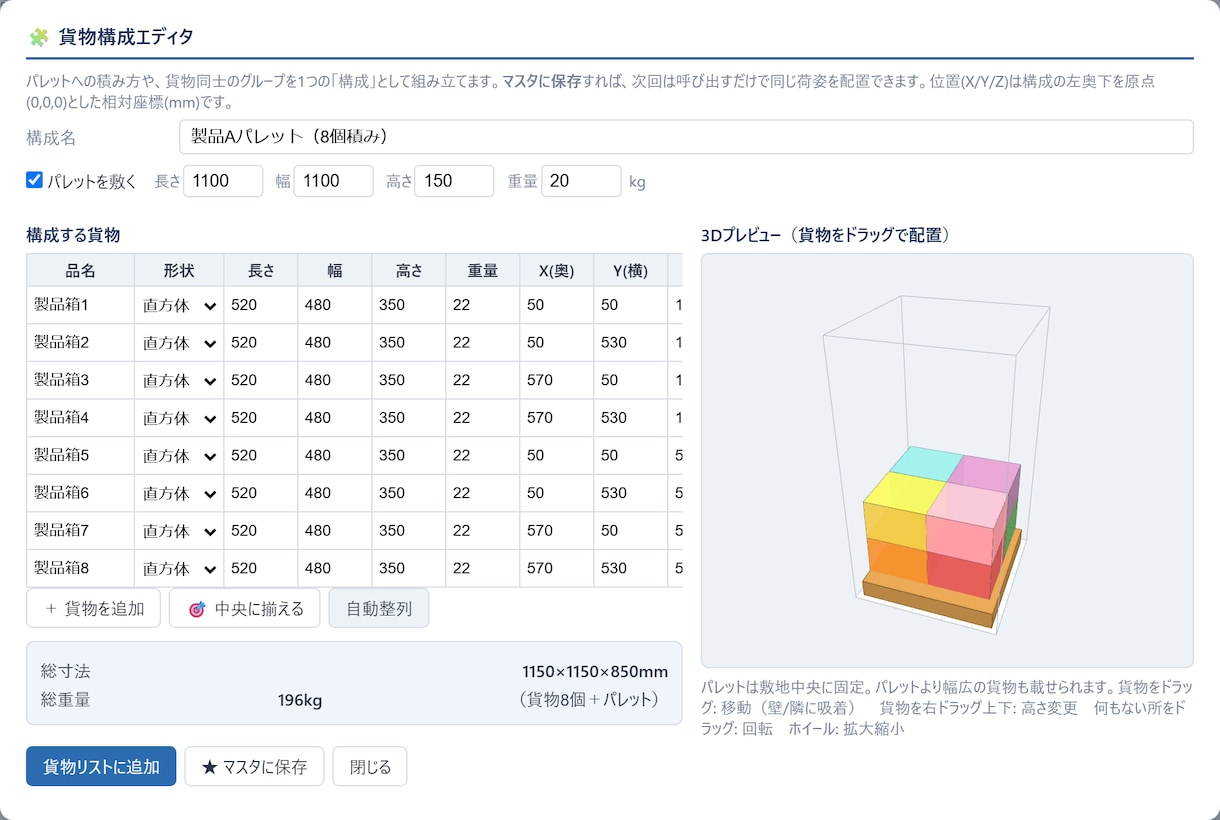Viewport: 1220px width, 820px height.
Task: Click the 品名 cell 製品箱8
Action: tap(80, 568)
